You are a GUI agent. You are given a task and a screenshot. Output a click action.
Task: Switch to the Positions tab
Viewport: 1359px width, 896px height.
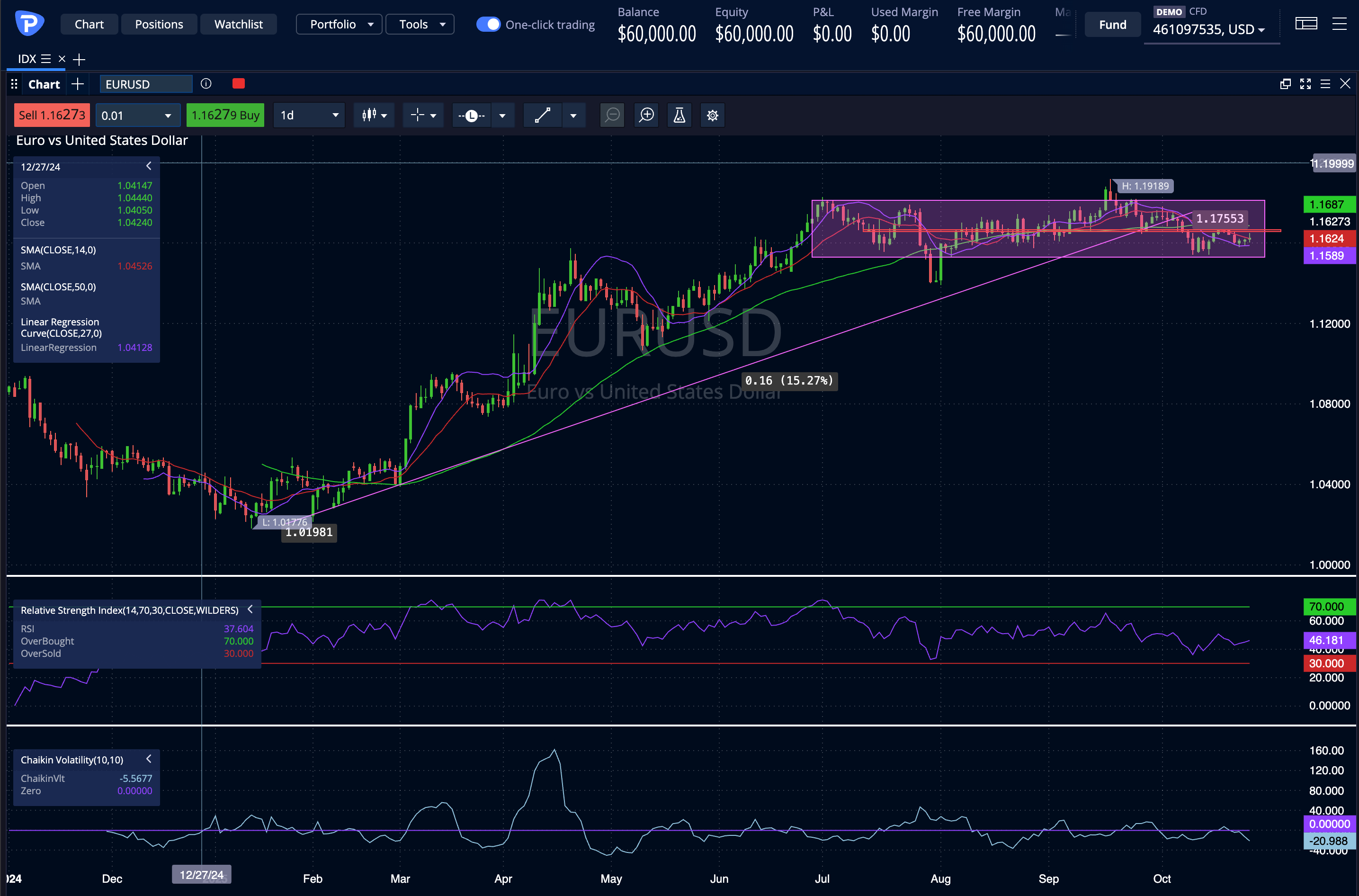point(159,24)
